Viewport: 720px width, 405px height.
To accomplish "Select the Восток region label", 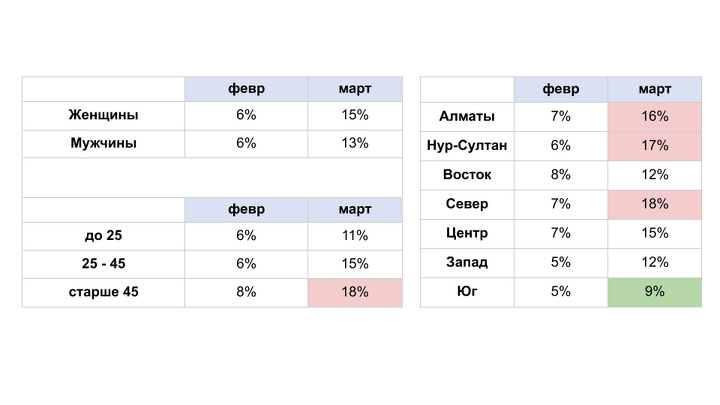I will tap(467, 174).
